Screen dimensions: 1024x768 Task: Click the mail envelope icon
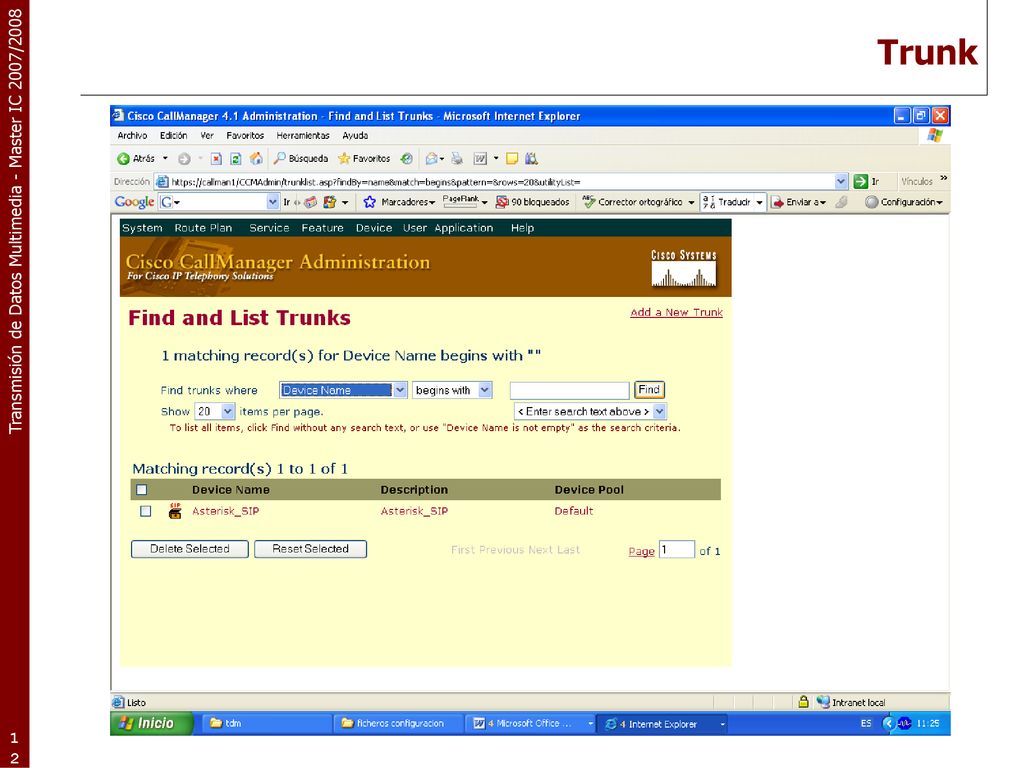tap(432, 159)
